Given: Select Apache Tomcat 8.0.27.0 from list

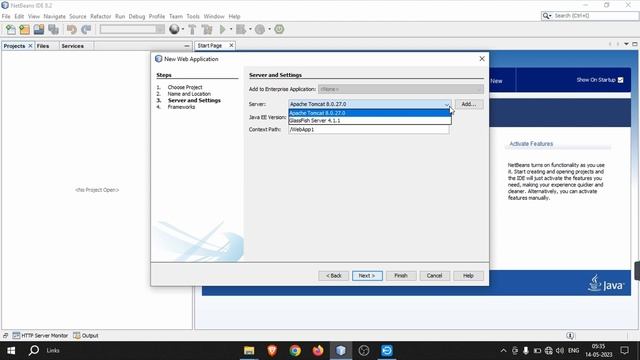Looking at the screenshot, I should point(369,113).
